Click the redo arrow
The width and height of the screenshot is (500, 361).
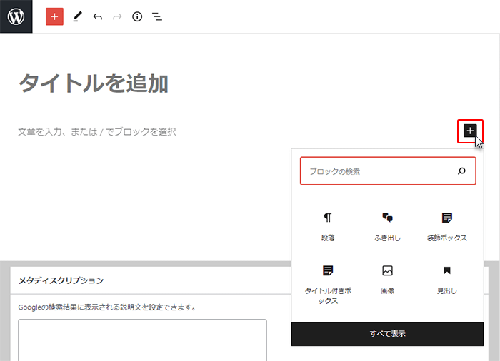[117, 17]
